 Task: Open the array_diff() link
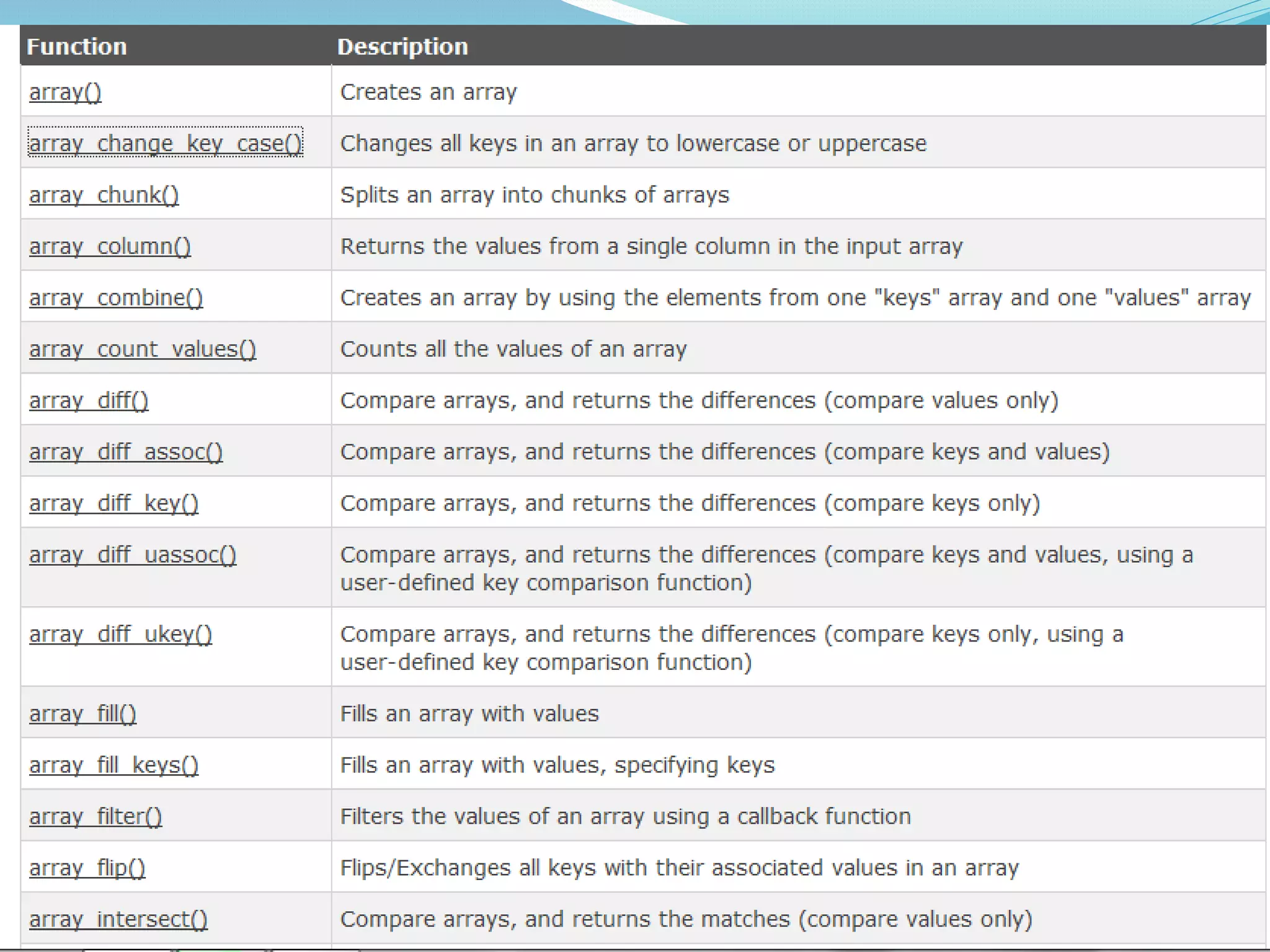pos(89,401)
